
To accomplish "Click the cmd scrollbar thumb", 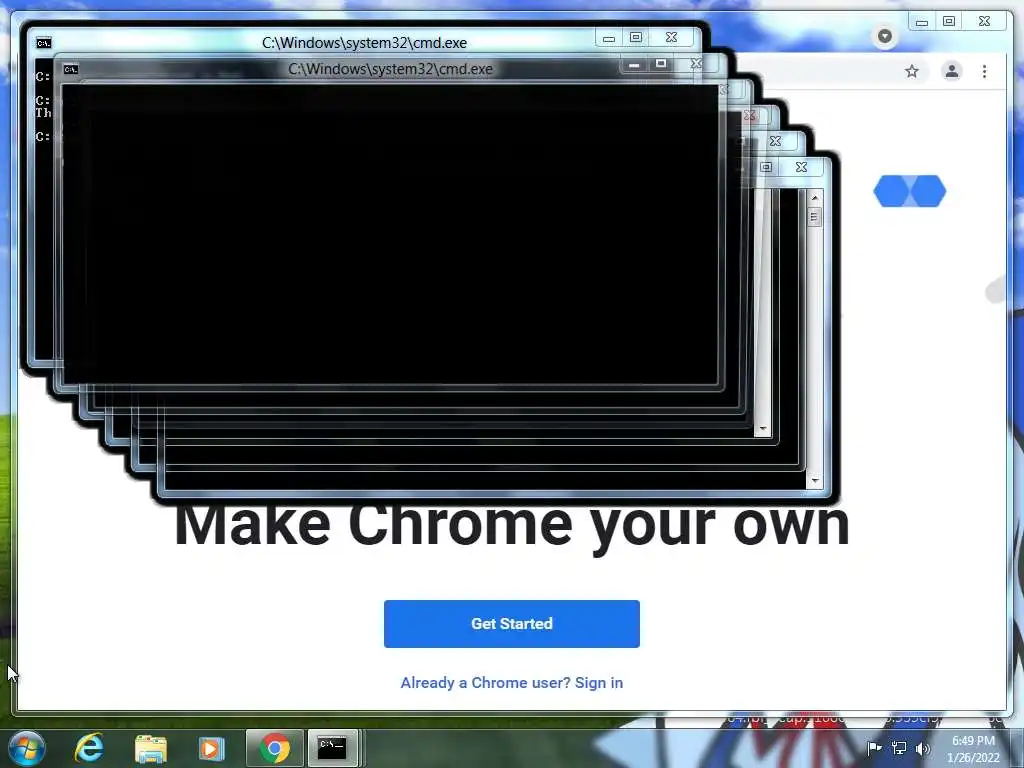I will 814,217.
